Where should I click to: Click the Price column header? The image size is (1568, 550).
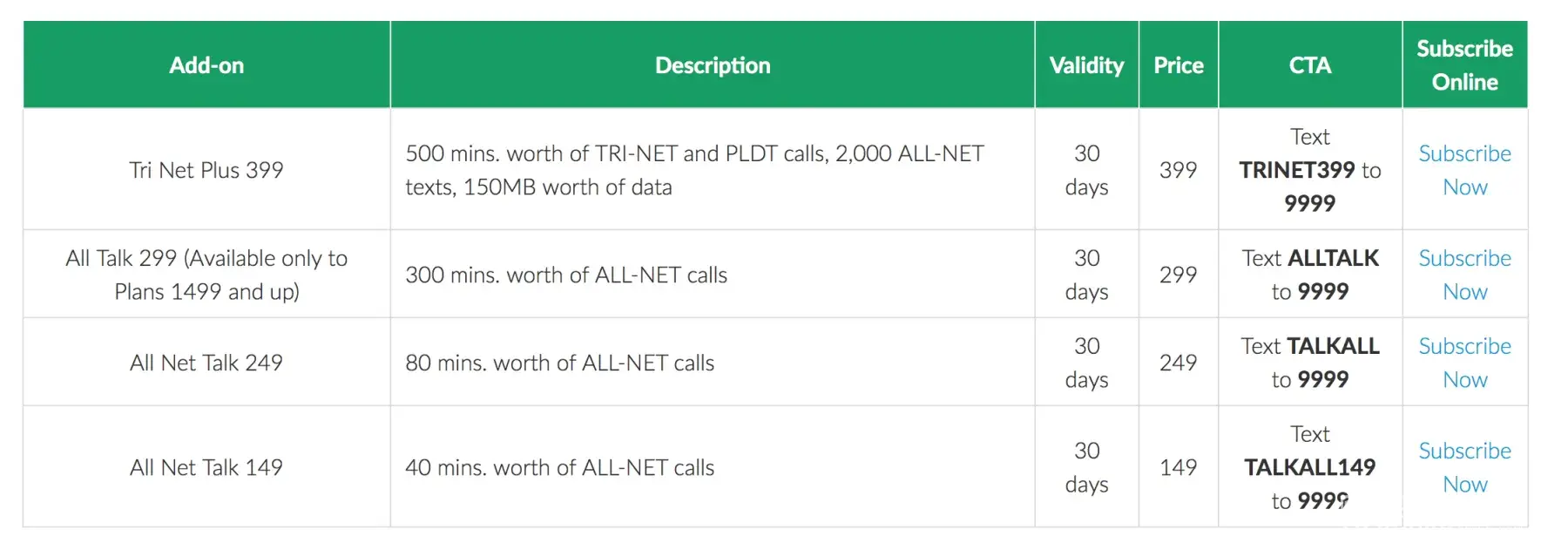click(x=1178, y=65)
